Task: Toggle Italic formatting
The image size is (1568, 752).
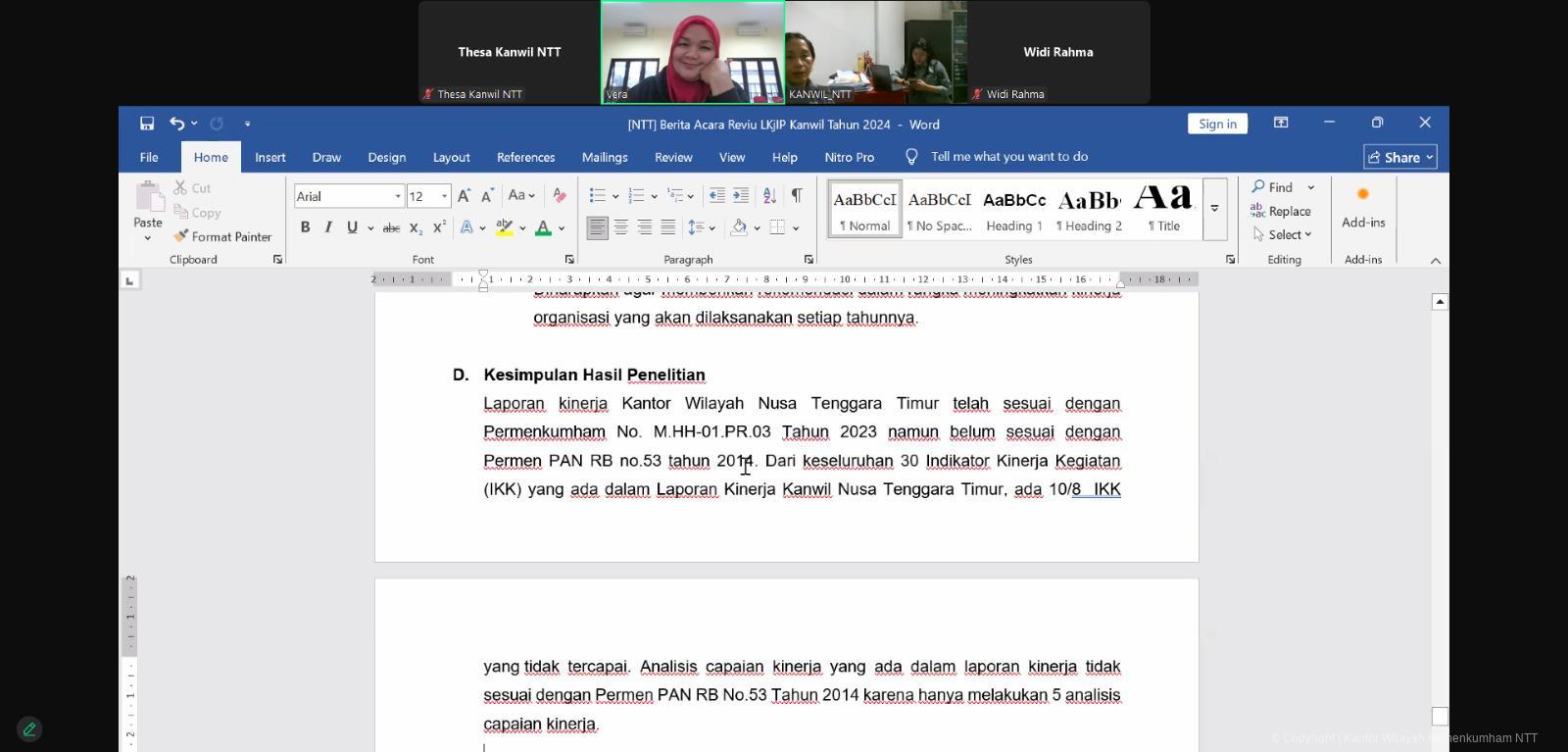Action: click(x=328, y=227)
